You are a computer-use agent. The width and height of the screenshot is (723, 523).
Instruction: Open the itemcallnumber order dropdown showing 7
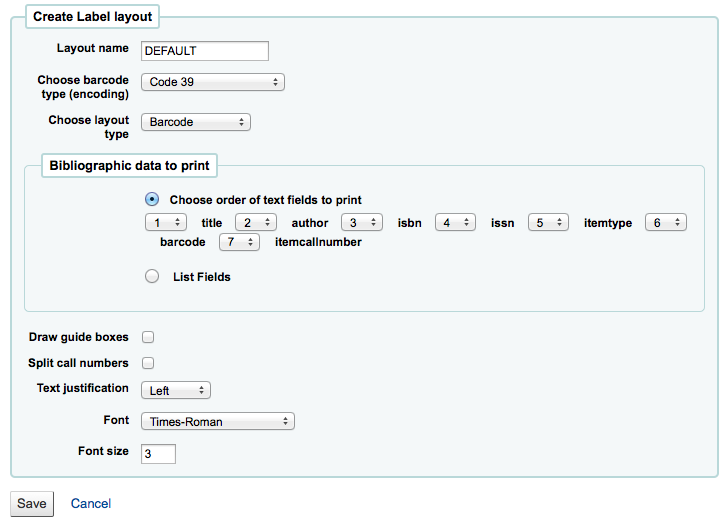pyautogui.click(x=239, y=242)
